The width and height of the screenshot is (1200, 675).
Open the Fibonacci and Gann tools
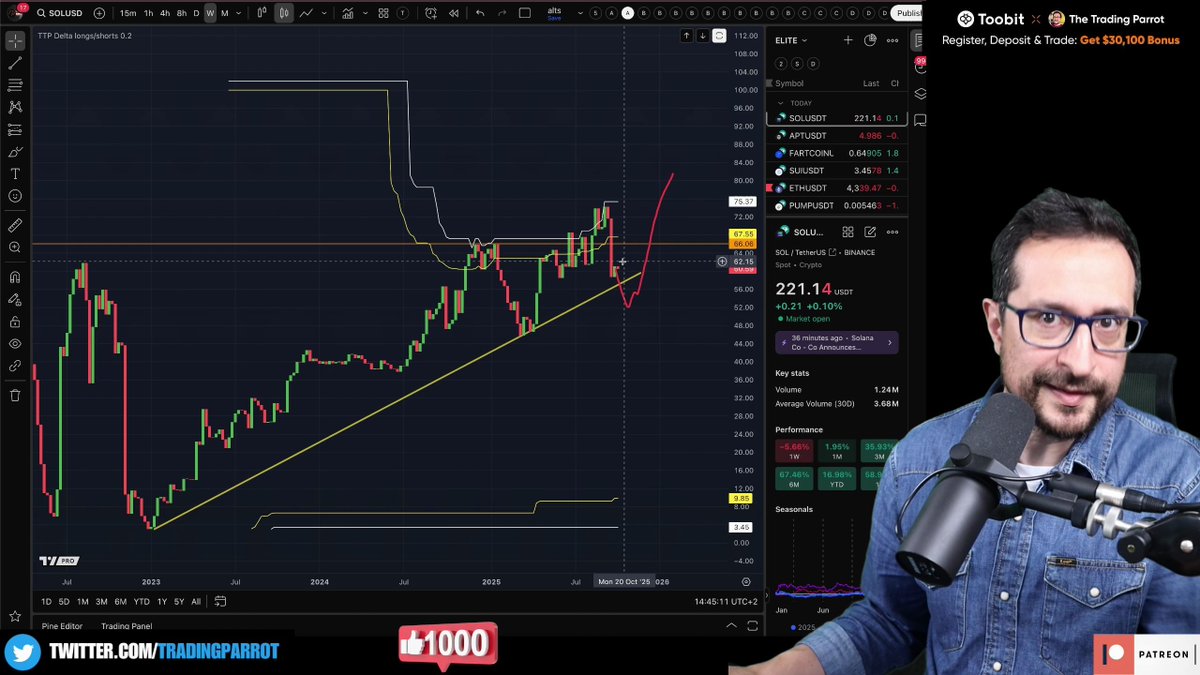point(15,85)
